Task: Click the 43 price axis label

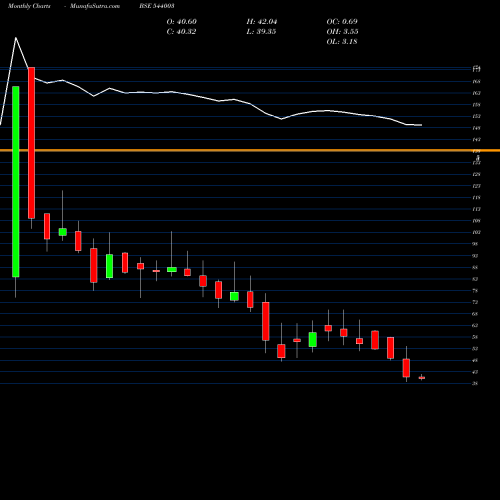Action: point(475,372)
